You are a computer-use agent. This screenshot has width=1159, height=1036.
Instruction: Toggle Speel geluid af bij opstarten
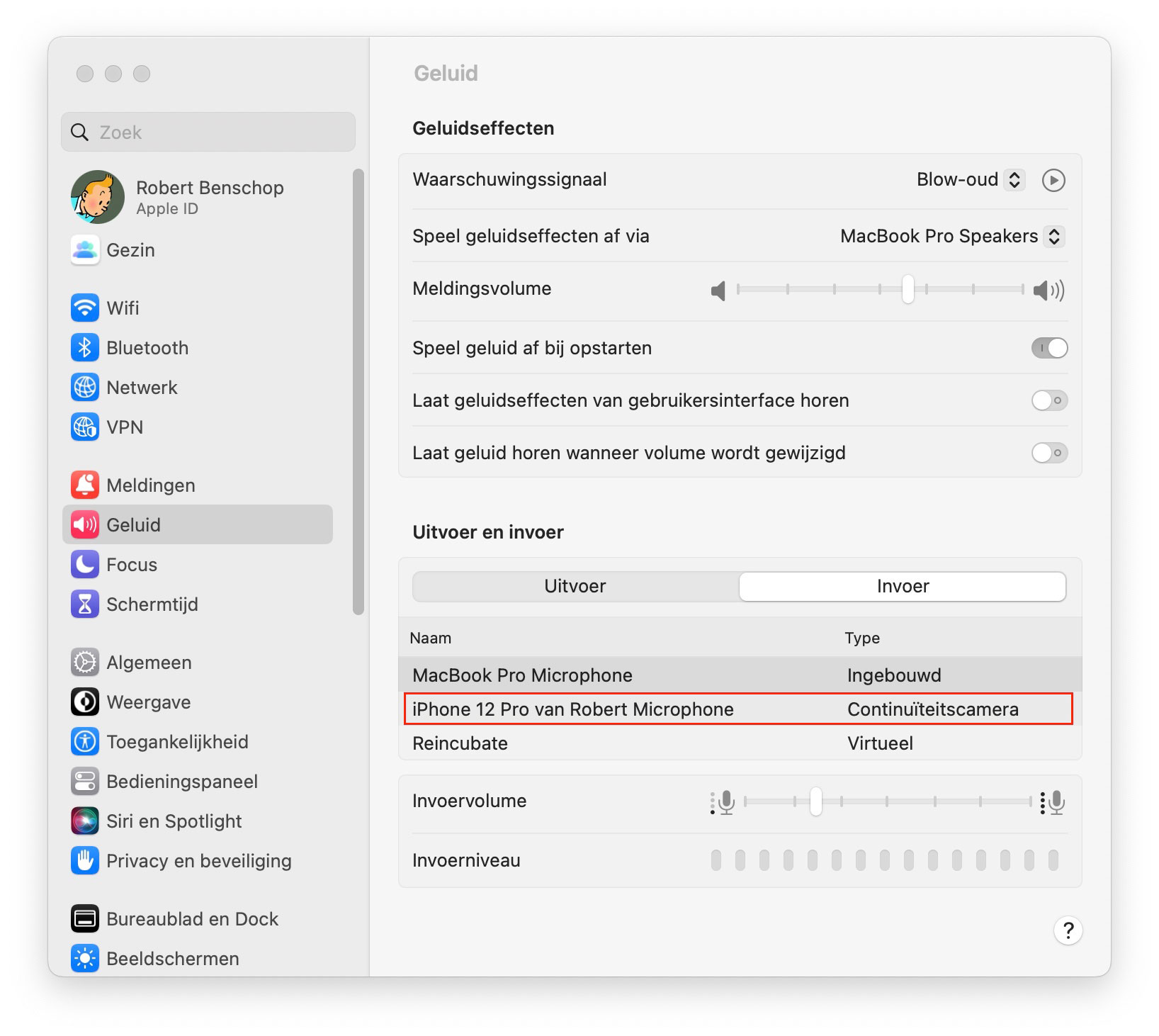coord(1049,348)
